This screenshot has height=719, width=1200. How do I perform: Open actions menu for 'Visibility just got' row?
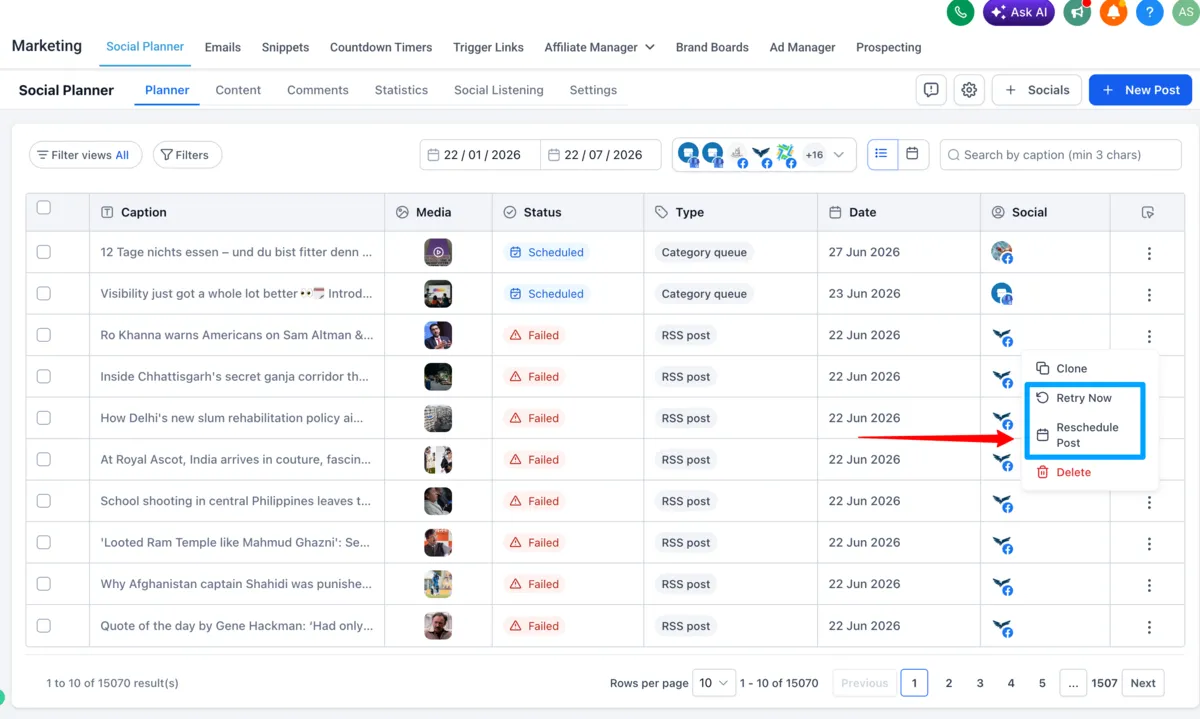[x=1149, y=295]
